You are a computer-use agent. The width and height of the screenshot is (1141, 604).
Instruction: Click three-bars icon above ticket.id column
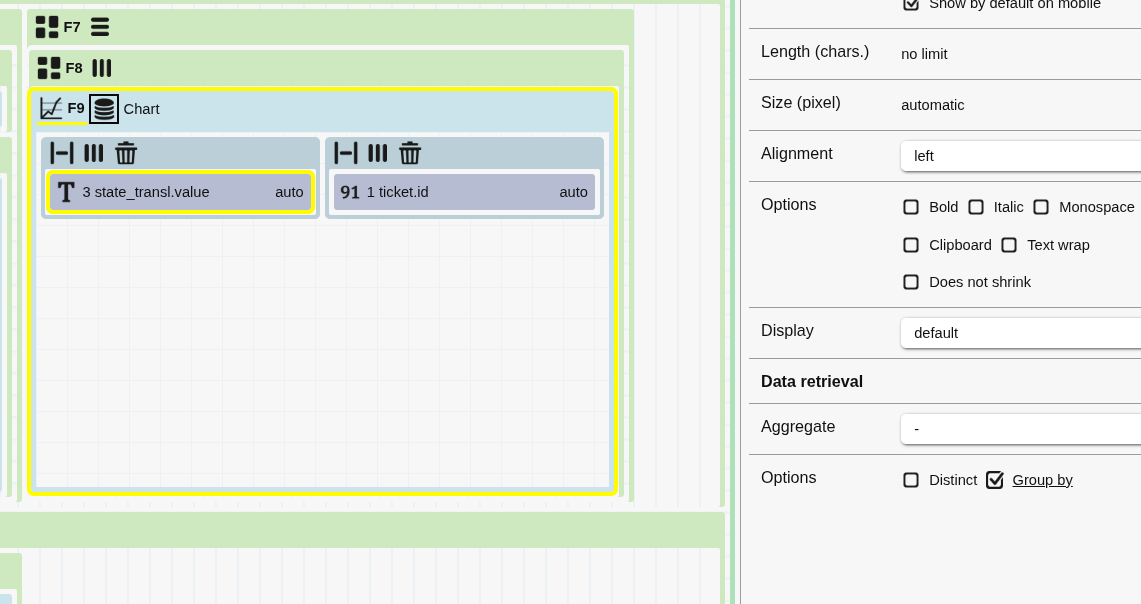377,153
